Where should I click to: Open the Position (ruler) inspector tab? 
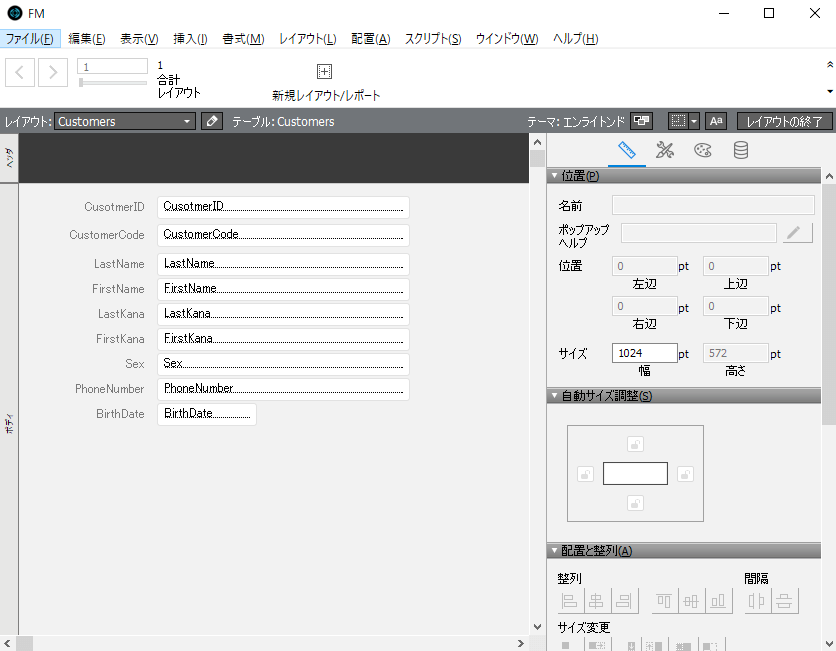(627, 151)
